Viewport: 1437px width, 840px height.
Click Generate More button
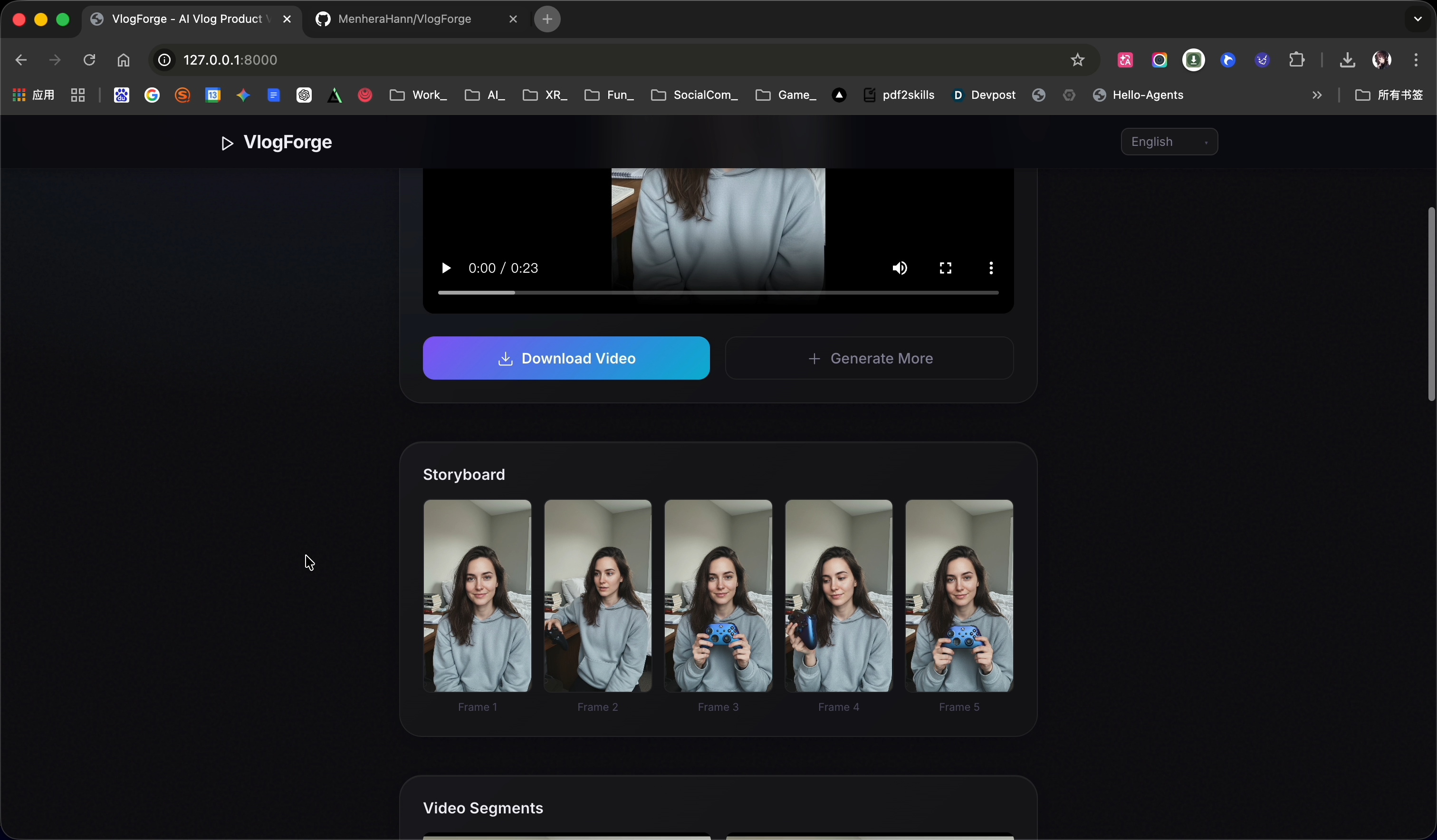pyautogui.click(x=869, y=358)
